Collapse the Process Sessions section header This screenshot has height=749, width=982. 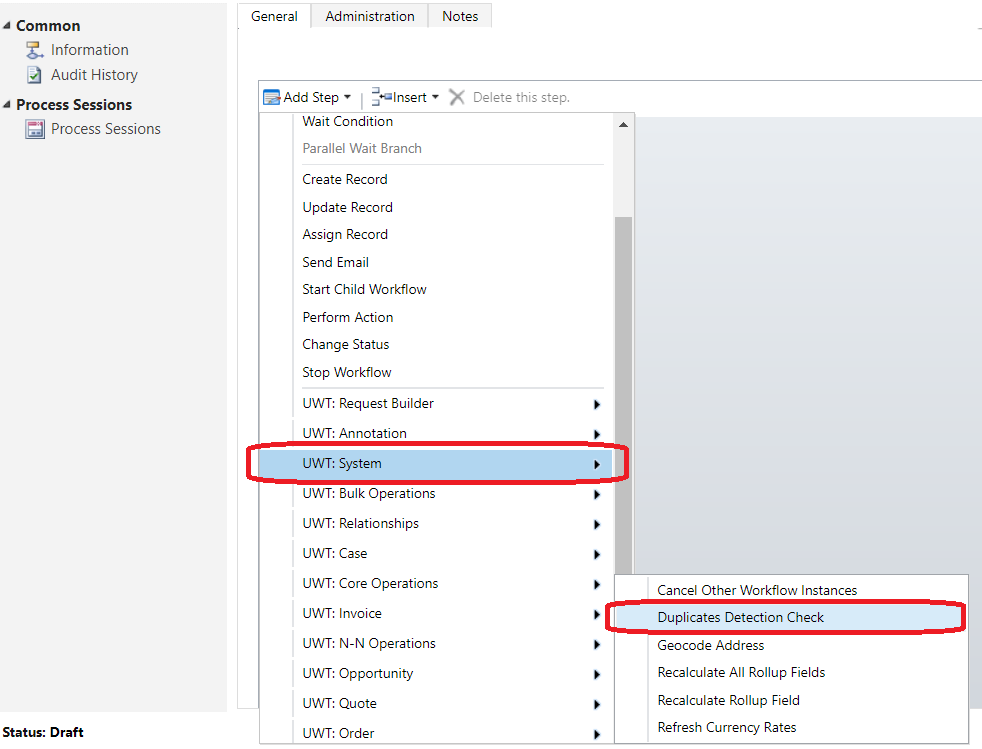[8, 105]
